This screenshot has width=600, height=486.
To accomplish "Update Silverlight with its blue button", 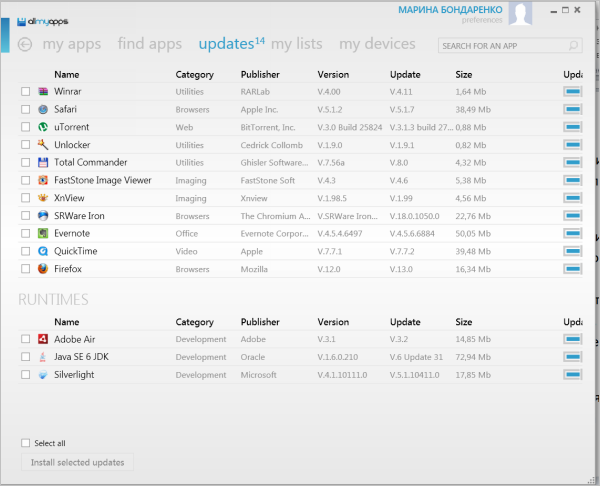I will 573,375.
